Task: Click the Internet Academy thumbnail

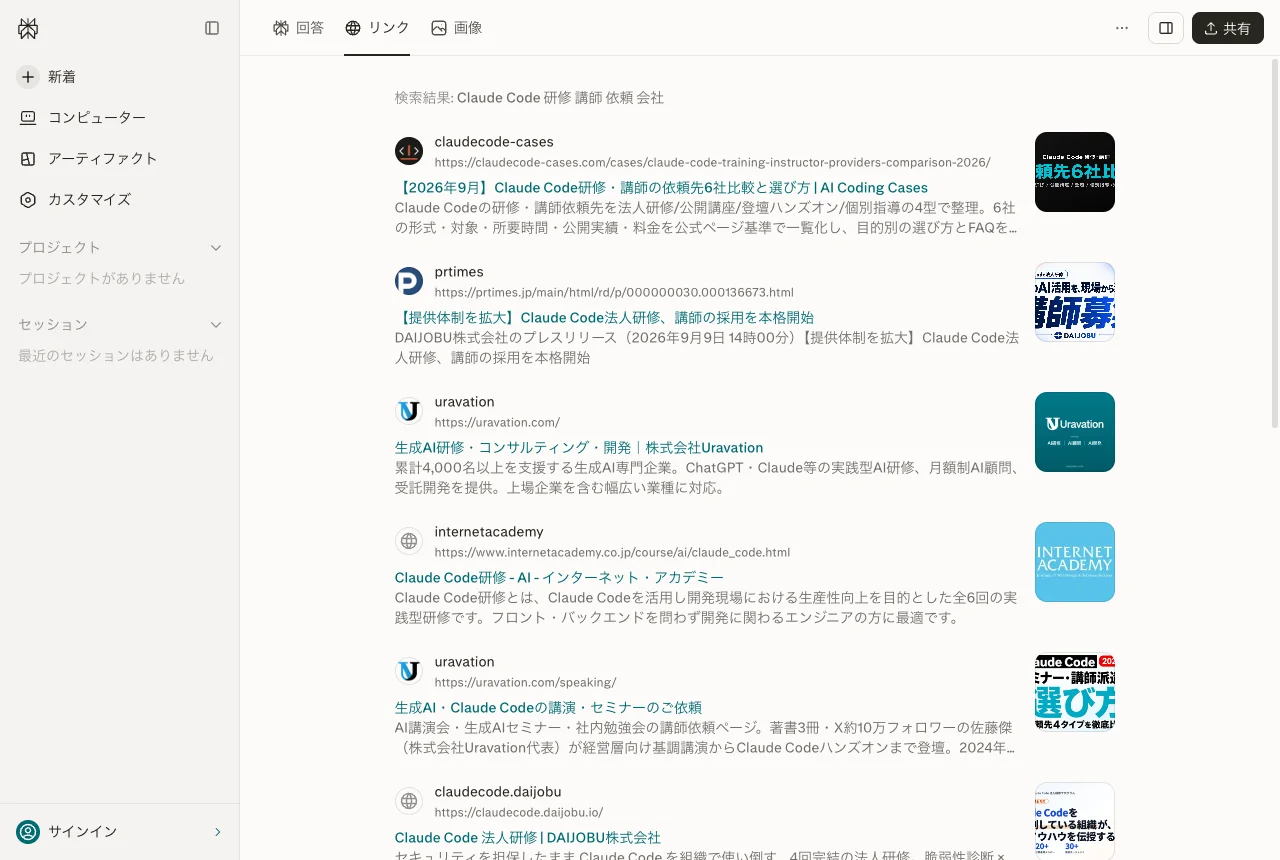Action: click(x=1075, y=562)
